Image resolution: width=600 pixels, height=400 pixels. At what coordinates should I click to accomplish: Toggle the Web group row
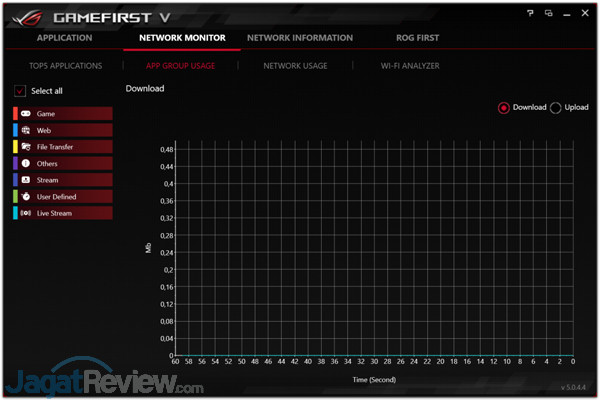point(63,130)
